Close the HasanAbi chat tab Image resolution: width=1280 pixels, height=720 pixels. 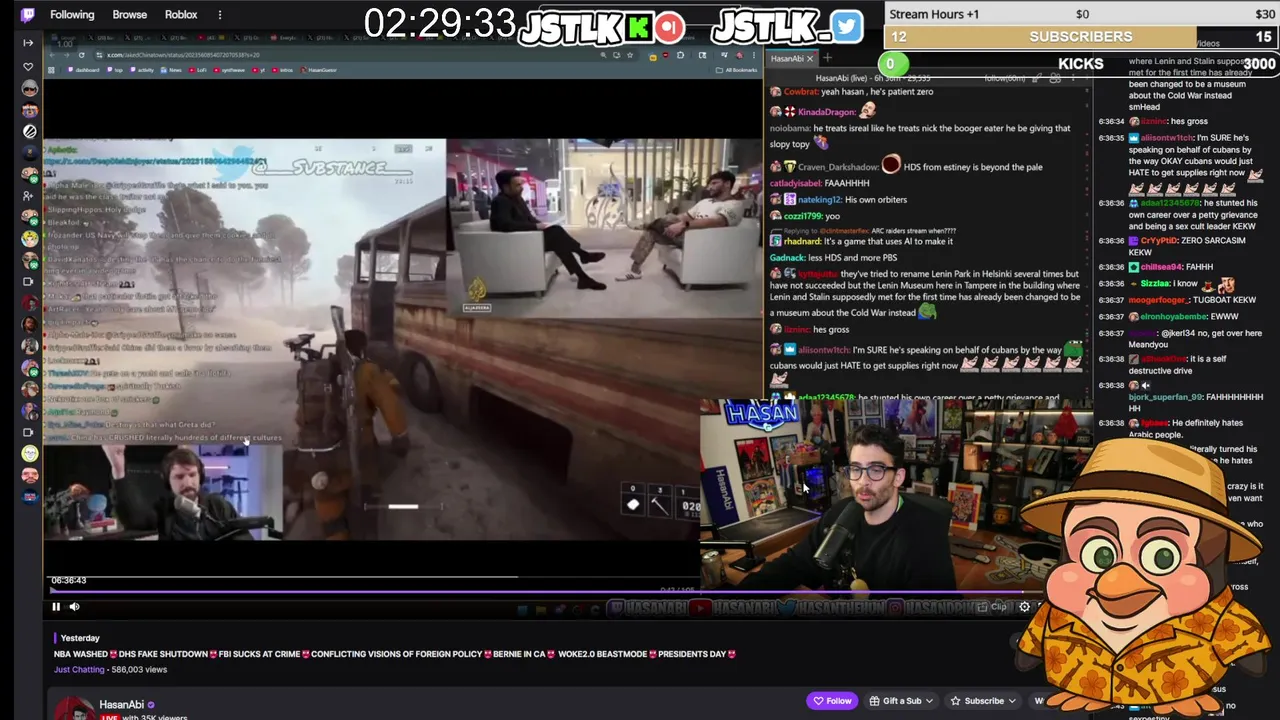810,58
